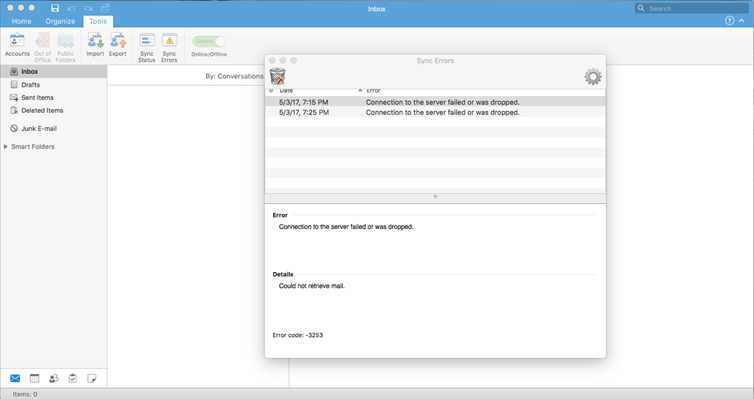754x399 pixels.
Task: Switch to Tasks view icon
Action: 73,378
